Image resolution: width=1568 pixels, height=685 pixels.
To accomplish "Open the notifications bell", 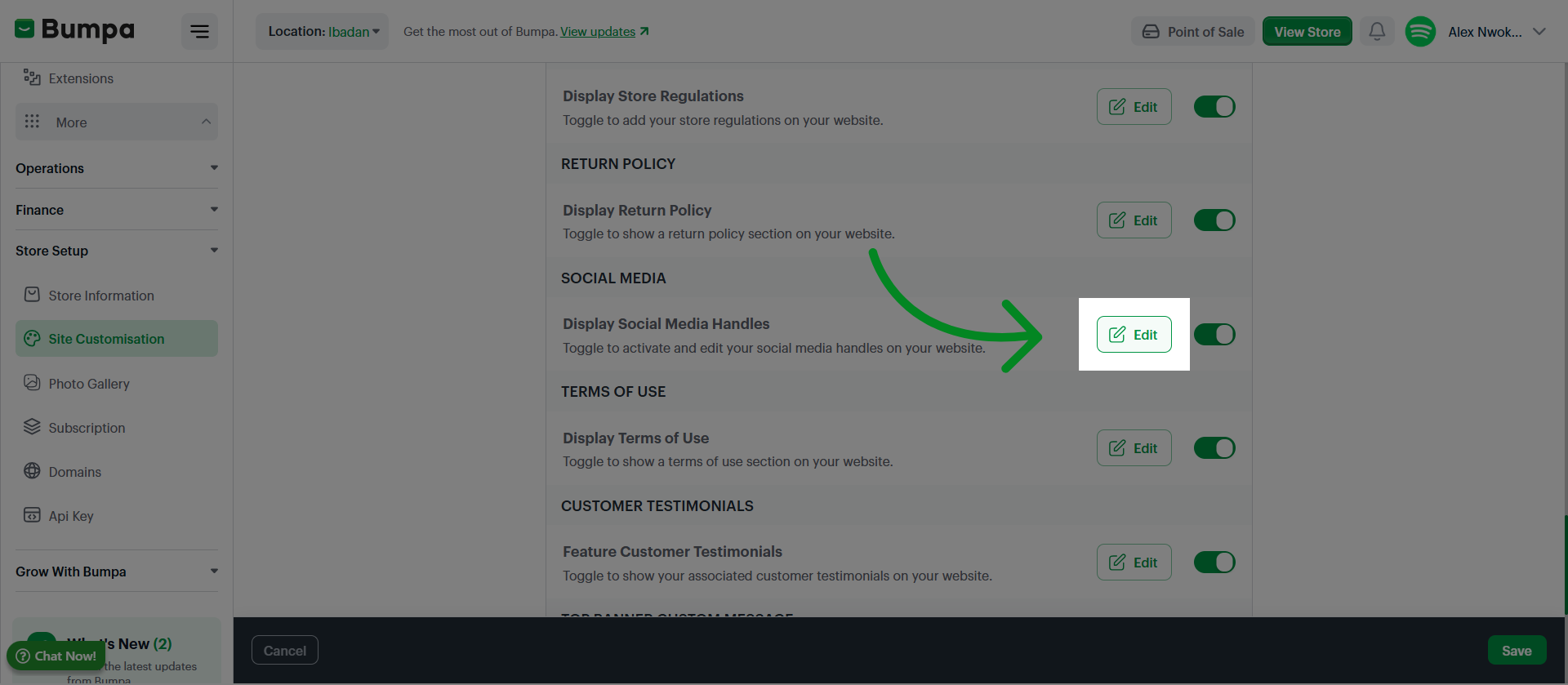I will coord(1377,31).
